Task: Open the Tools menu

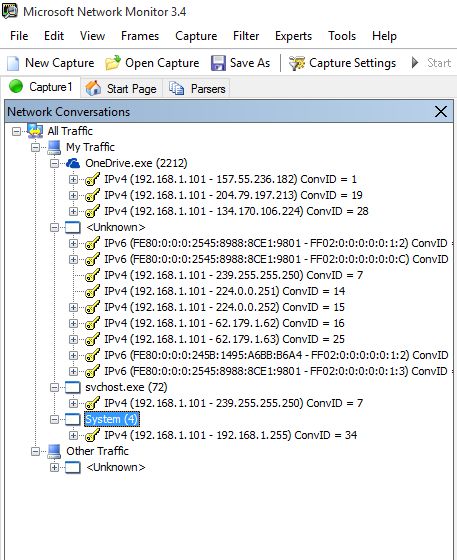Action: coord(342,36)
